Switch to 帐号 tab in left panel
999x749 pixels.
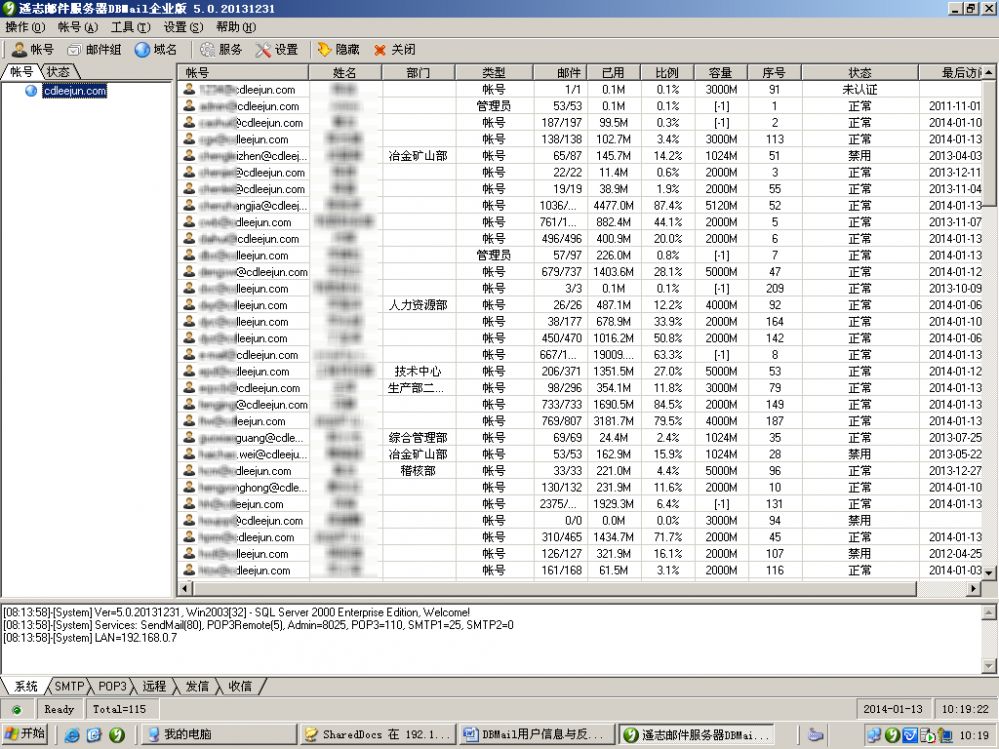[21, 72]
